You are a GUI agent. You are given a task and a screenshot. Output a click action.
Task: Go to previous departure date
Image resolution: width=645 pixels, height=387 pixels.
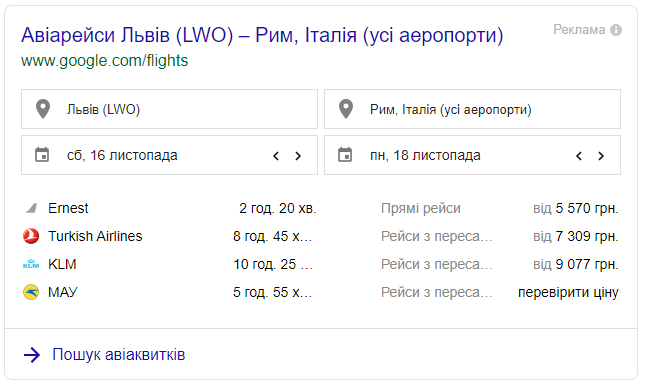(276, 156)
